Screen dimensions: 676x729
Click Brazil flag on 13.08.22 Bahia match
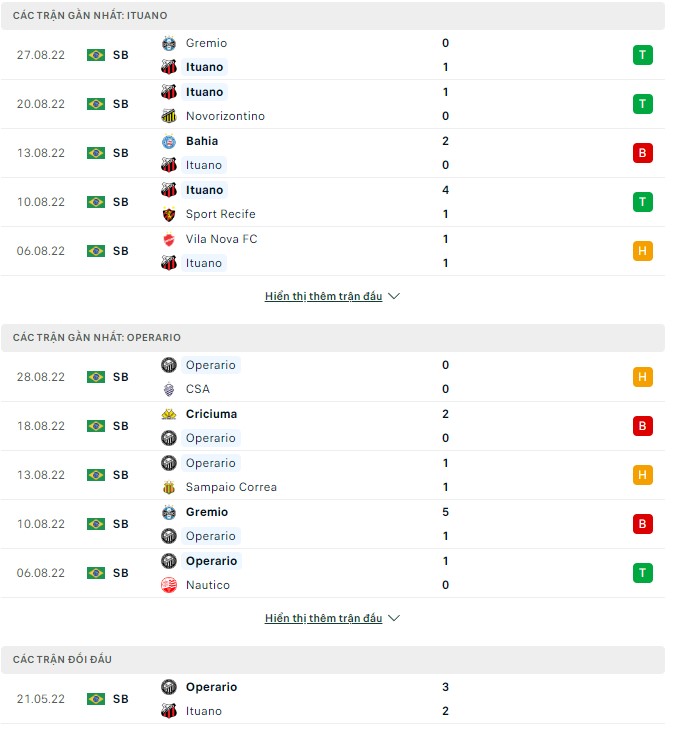96,153
